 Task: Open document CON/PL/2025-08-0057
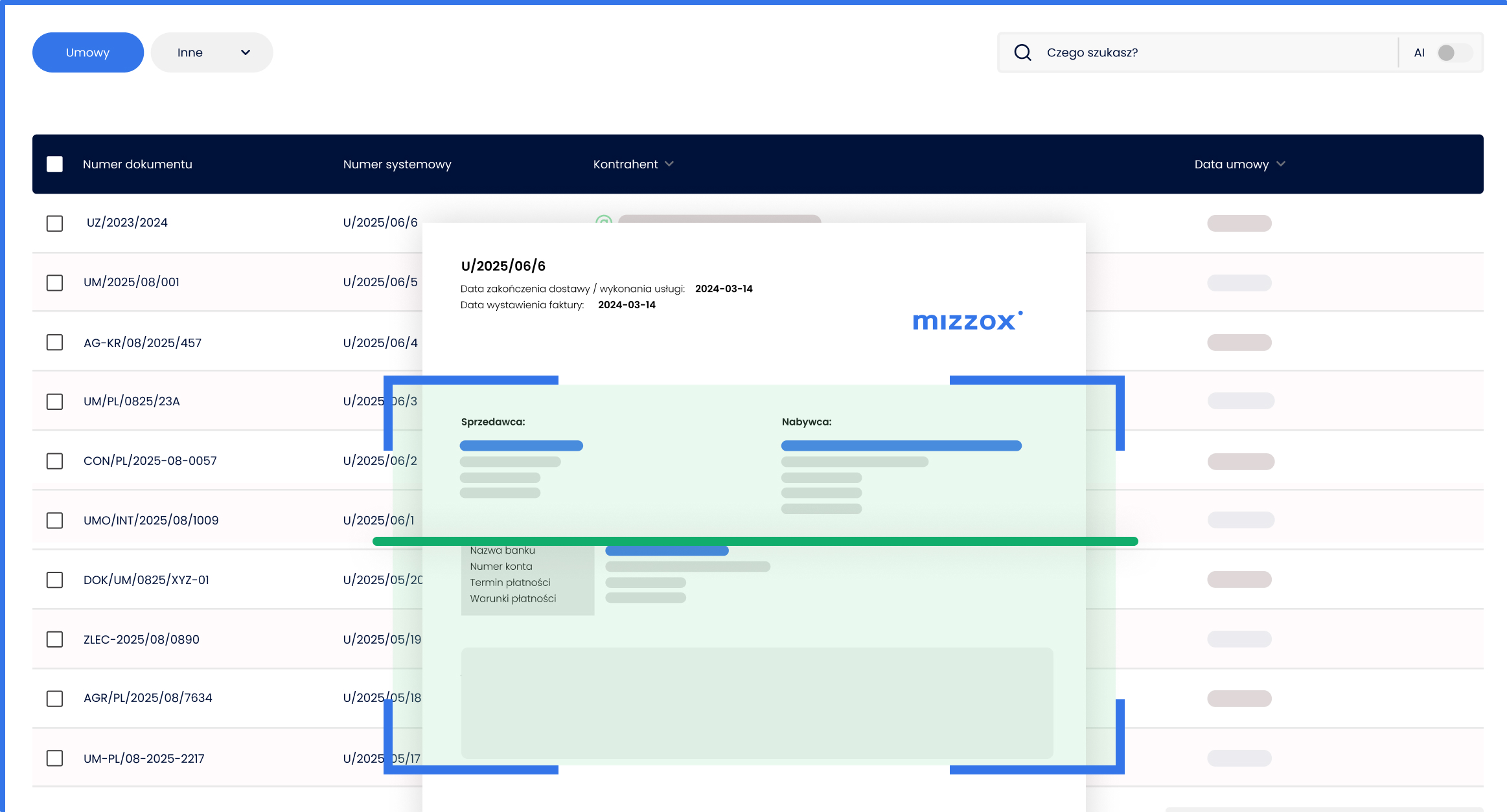click(x=150, y=461)
